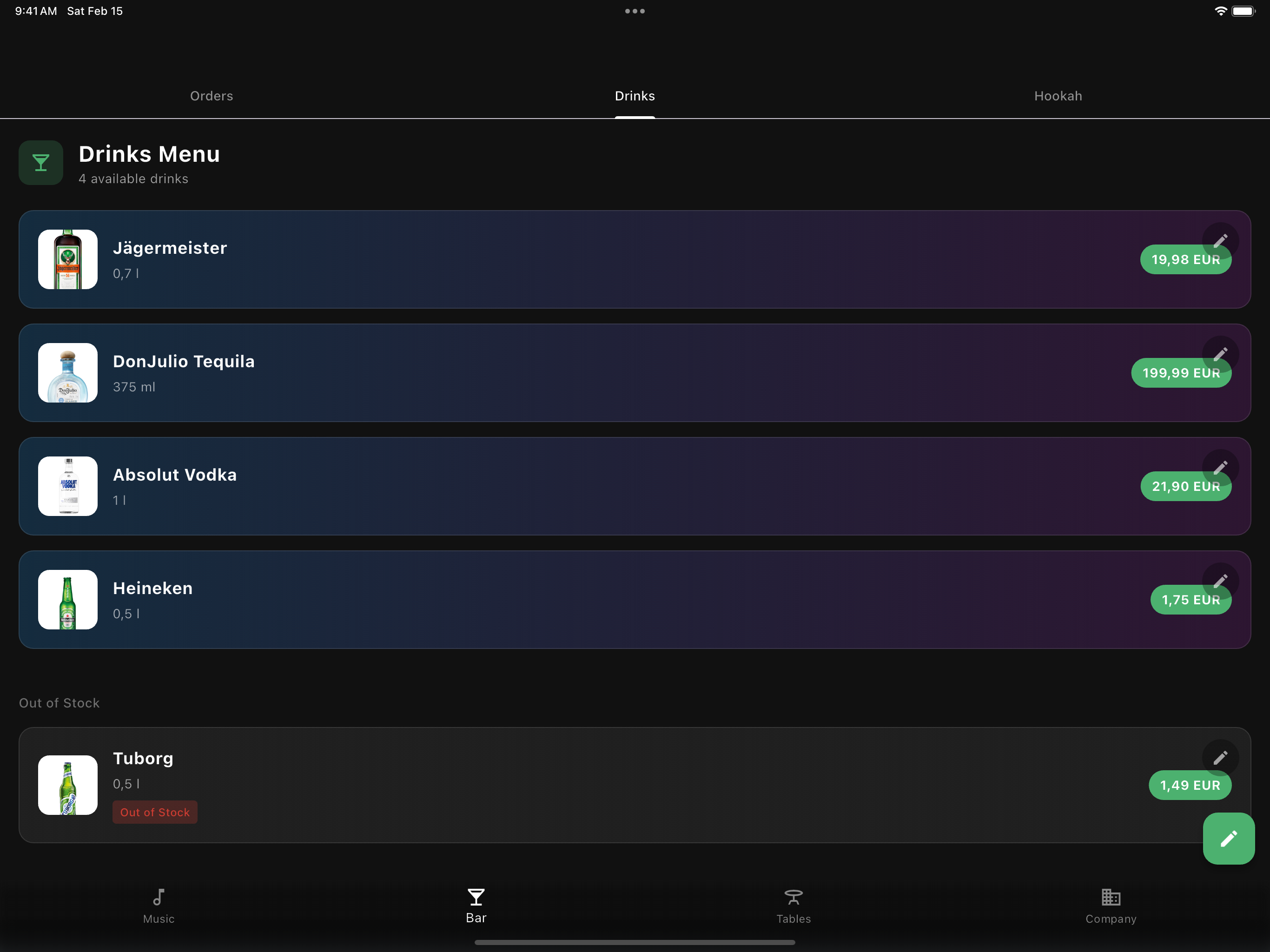Tap the three-dot multitasking menu at top

[635, 11]
